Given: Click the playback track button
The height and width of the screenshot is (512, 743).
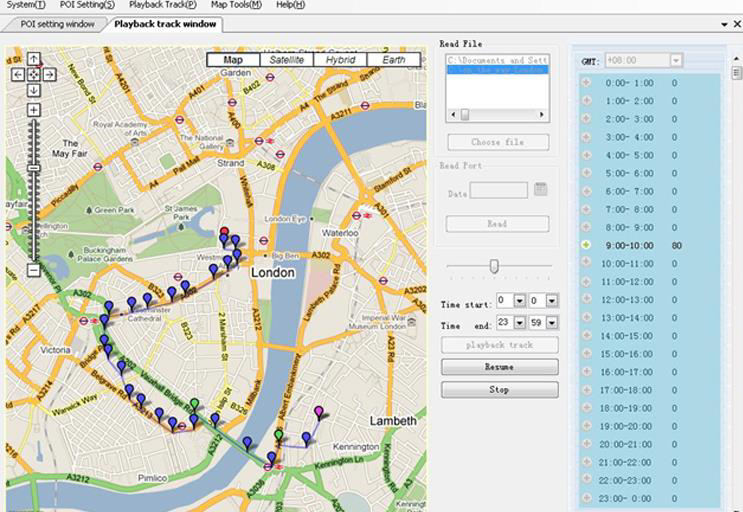Looking at the screenshot, I should (499, 345).
